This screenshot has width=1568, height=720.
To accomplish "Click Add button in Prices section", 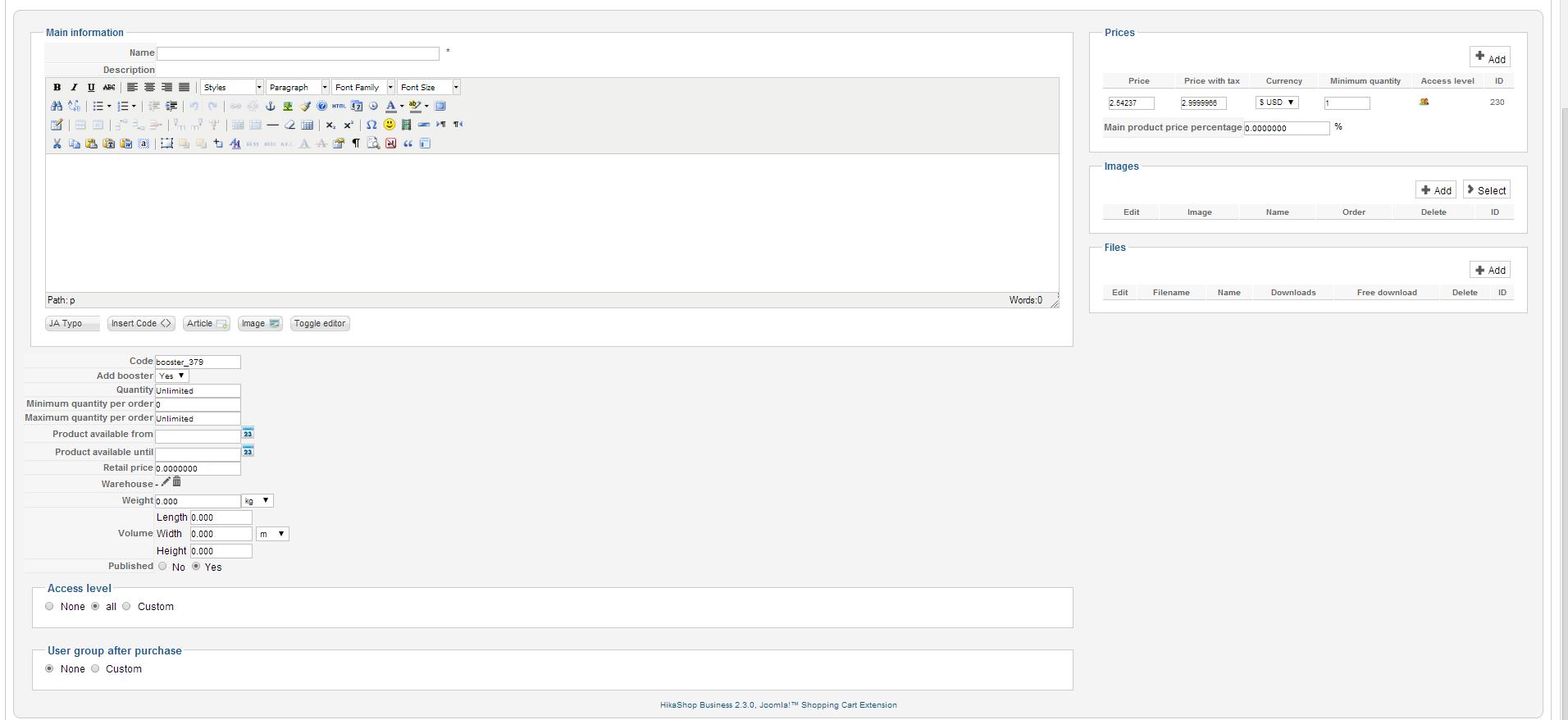I will [1489, 57].
